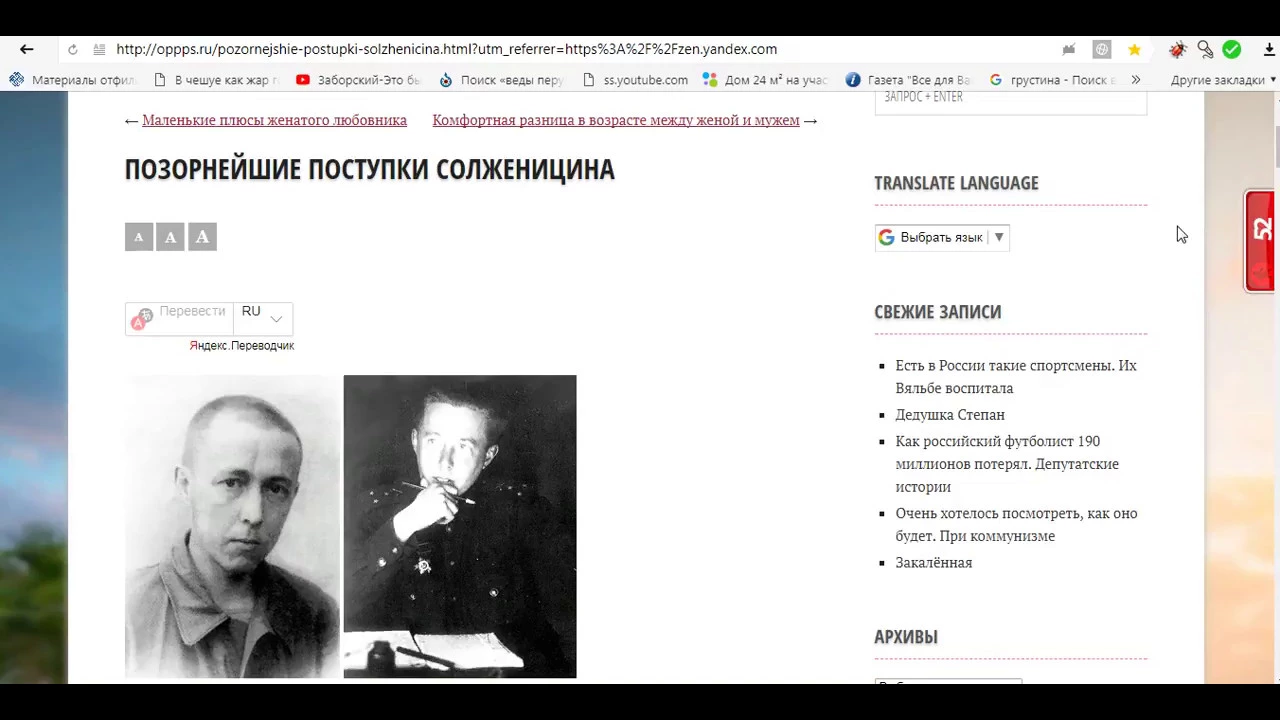Open site info icon beside the URL
The height and width of the screenshot is (720, 1280).
point(99,49)
